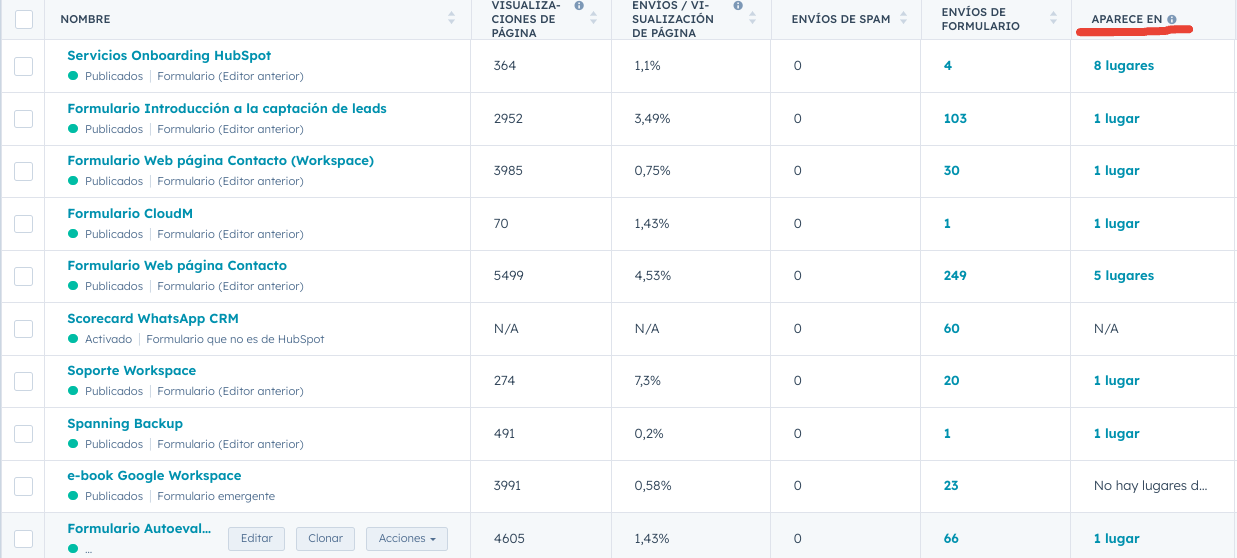The image size is (1237, 558).
Task: View the 8 lugares link for Servicios Onboarding
Action: click(x=1123, y=66)
